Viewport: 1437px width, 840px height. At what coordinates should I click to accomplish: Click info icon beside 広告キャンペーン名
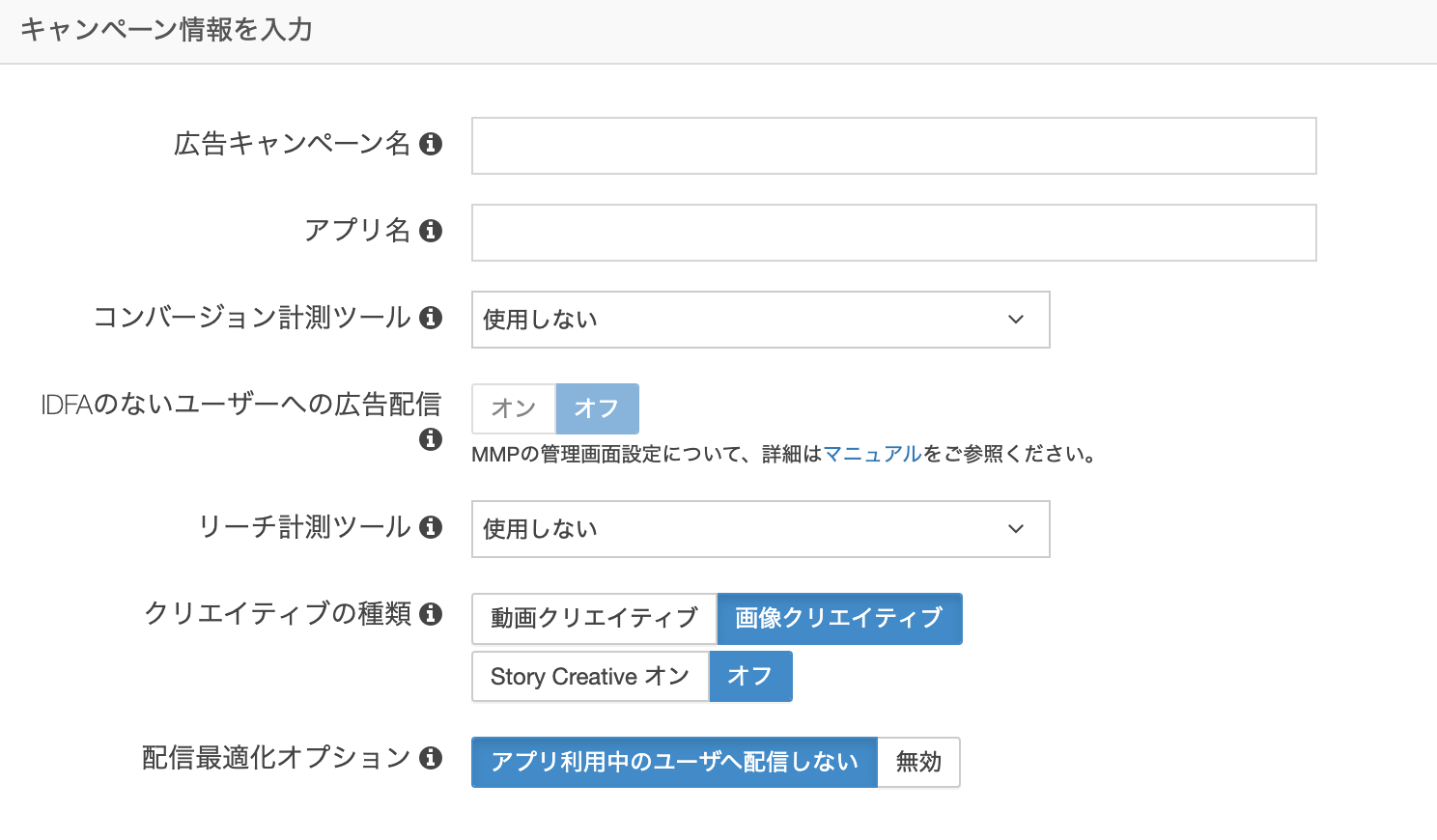click(x=431, y=144)
